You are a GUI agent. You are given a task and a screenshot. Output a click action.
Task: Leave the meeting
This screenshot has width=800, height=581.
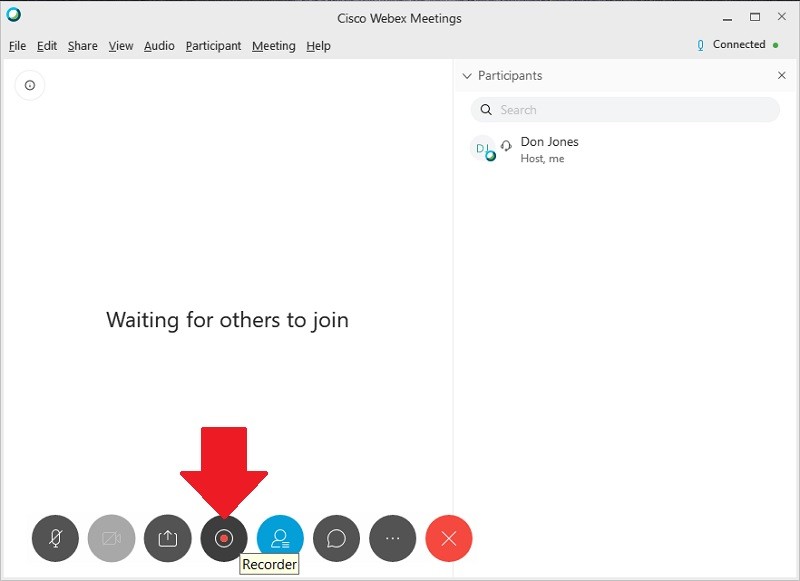pyautogui.click(x=449, y=538)
